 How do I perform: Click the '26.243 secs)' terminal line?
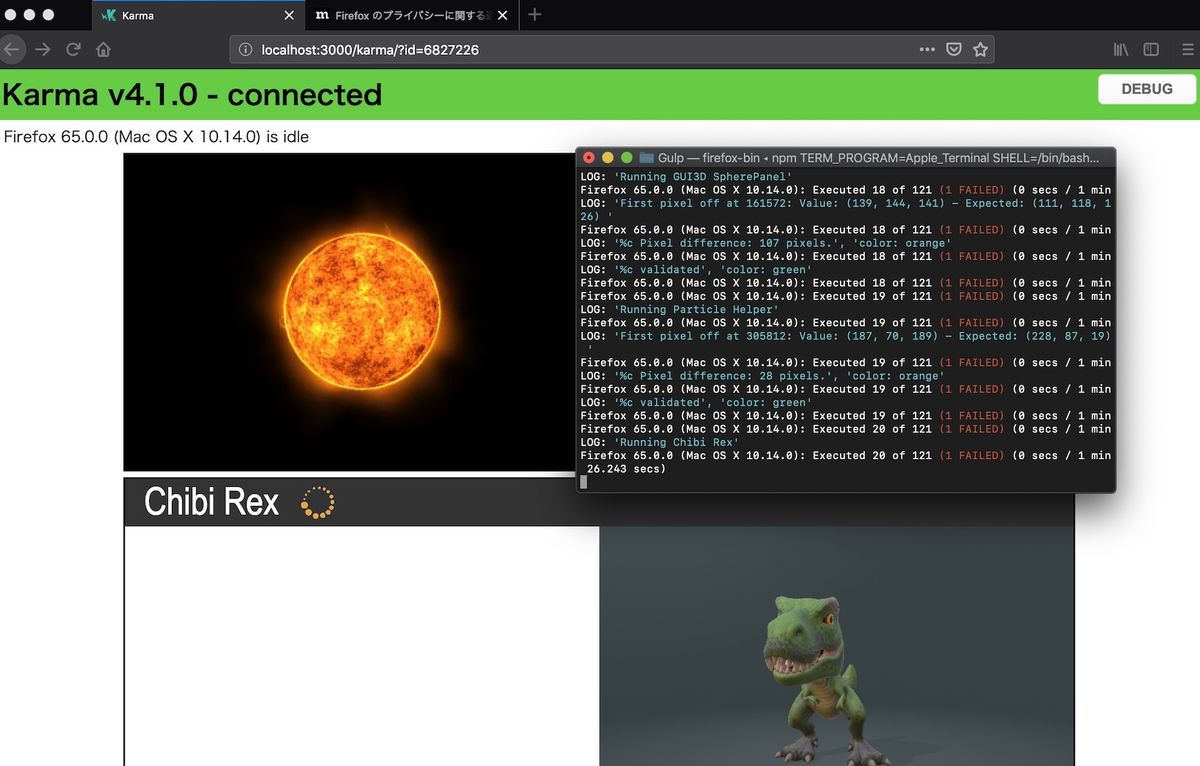coord(626,468)
